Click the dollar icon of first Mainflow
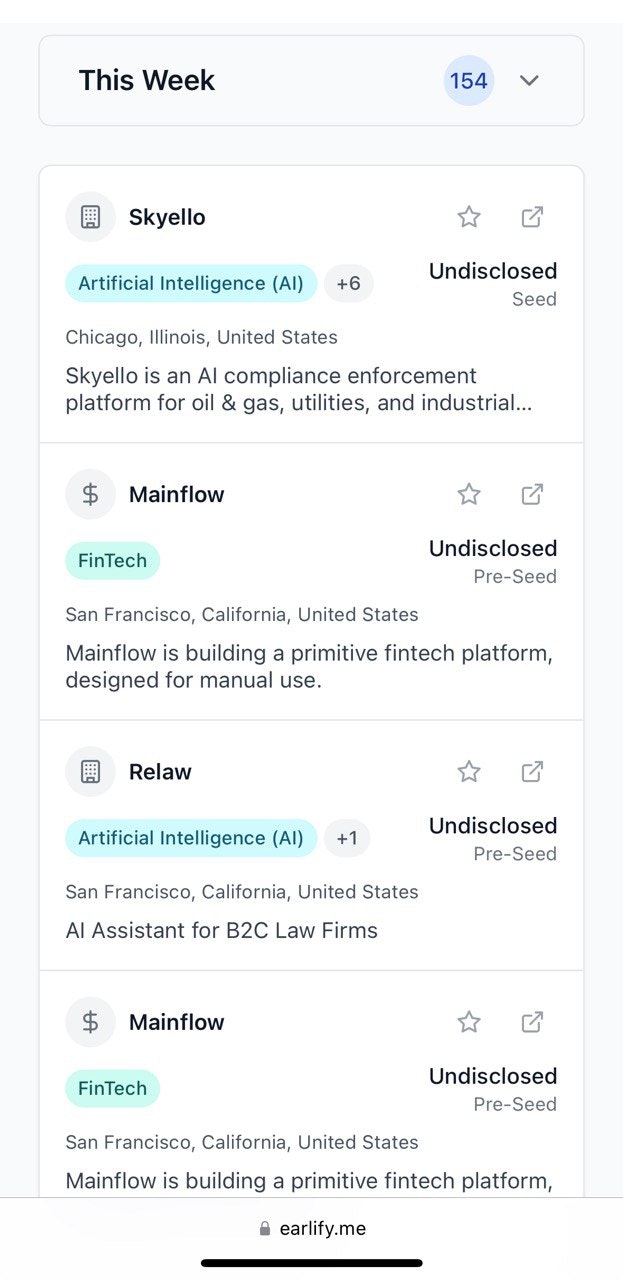The height and width of the screenshot is (1280, 623). click(90, 494)
